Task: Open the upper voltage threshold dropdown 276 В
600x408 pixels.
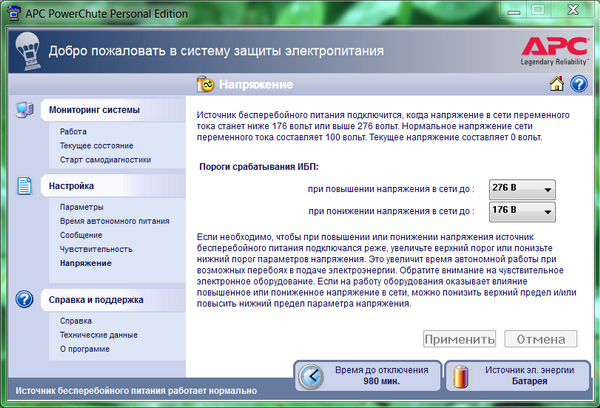Action: (x=522, y=189)
